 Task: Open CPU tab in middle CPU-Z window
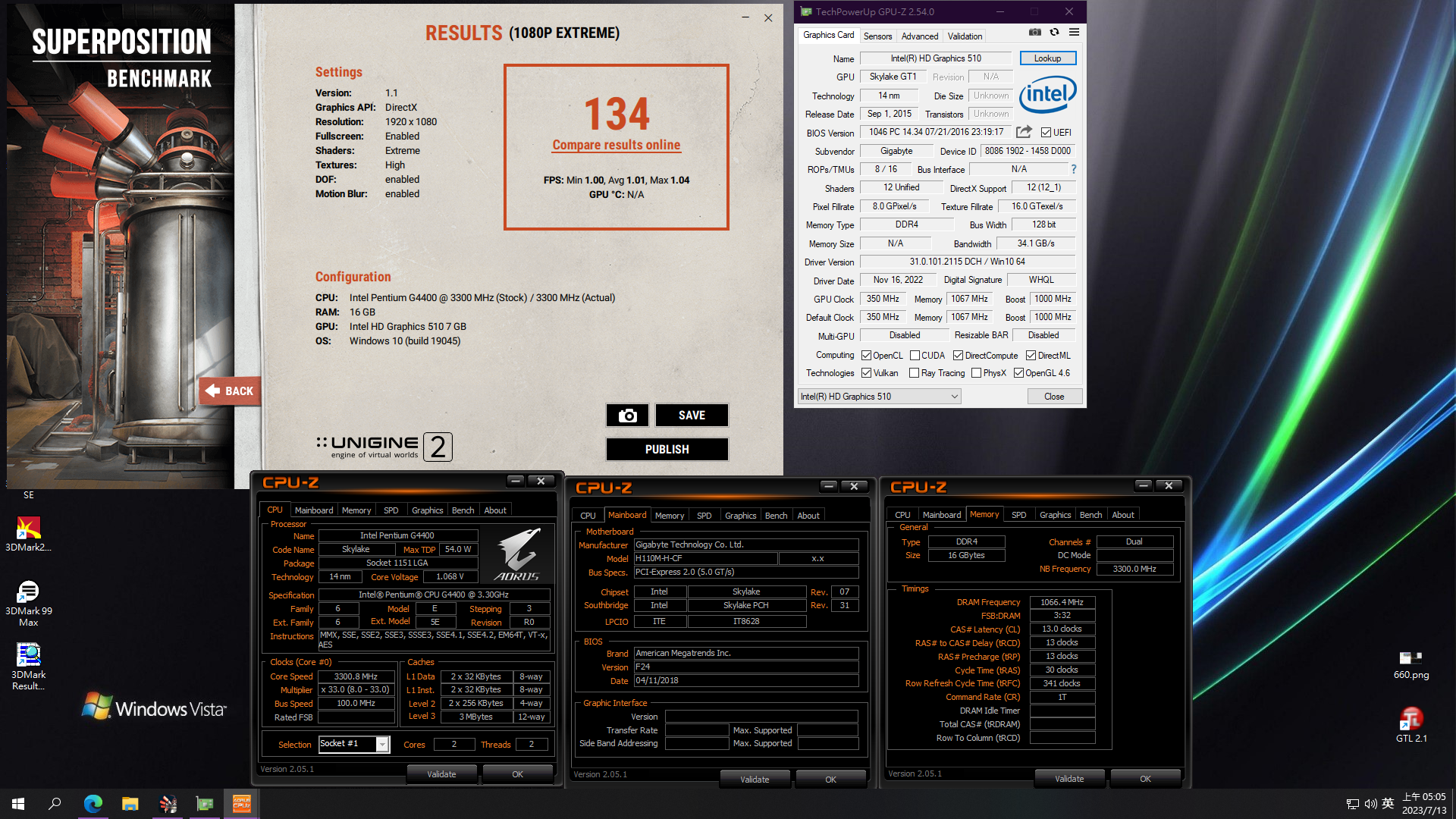(588, 516)
